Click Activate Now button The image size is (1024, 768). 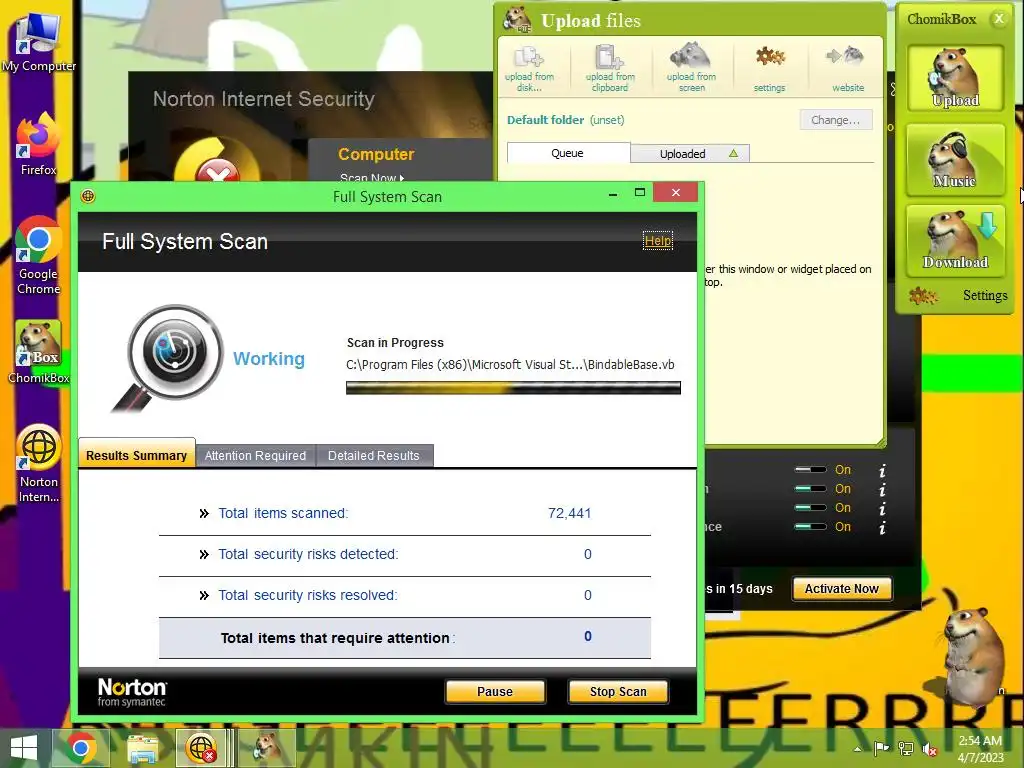point(842,588)
